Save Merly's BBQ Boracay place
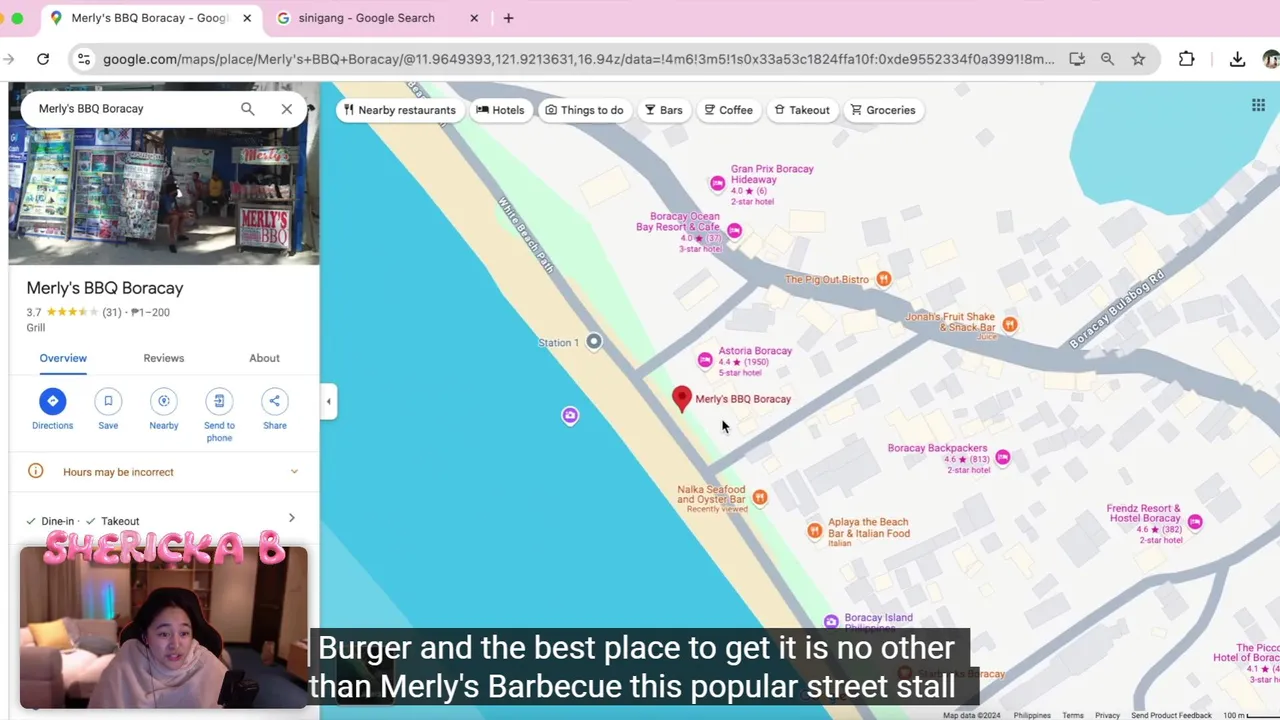 click(x=108, y=401)
